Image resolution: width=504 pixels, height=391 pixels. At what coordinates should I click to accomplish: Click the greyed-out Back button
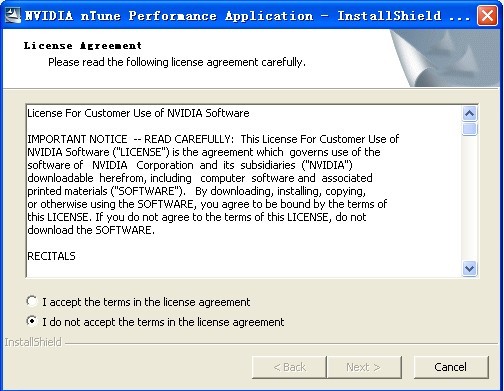289,367
